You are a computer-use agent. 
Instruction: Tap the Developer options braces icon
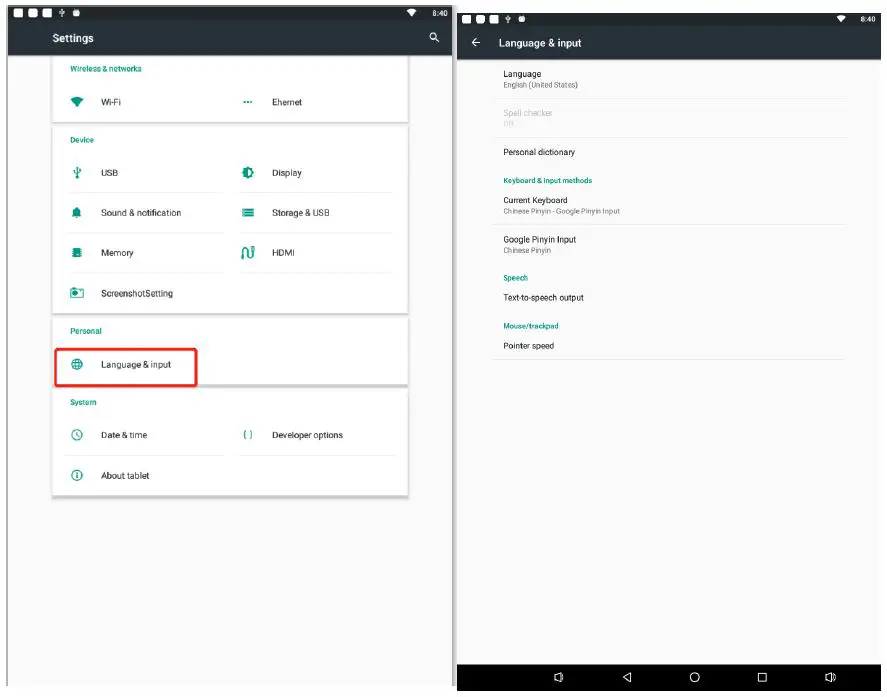[x=248, y=435]
